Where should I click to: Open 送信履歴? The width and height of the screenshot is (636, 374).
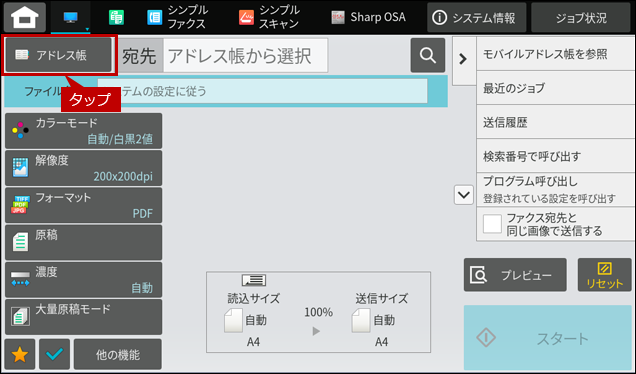tap(555, 122)
